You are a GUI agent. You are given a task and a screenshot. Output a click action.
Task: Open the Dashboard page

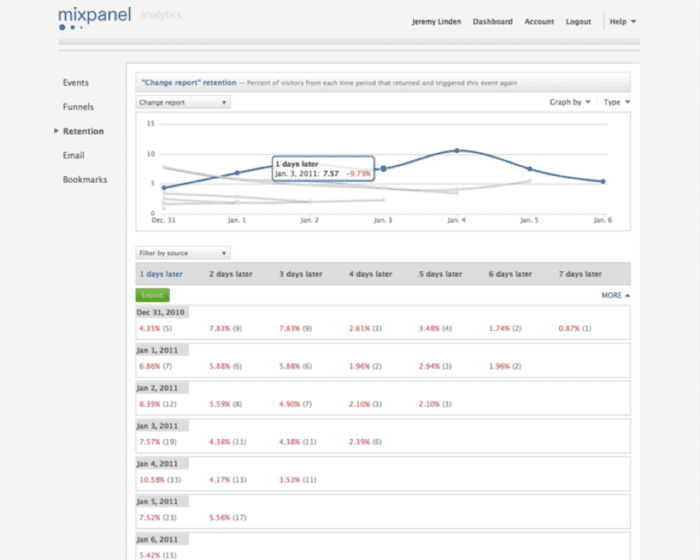[492, 22]
